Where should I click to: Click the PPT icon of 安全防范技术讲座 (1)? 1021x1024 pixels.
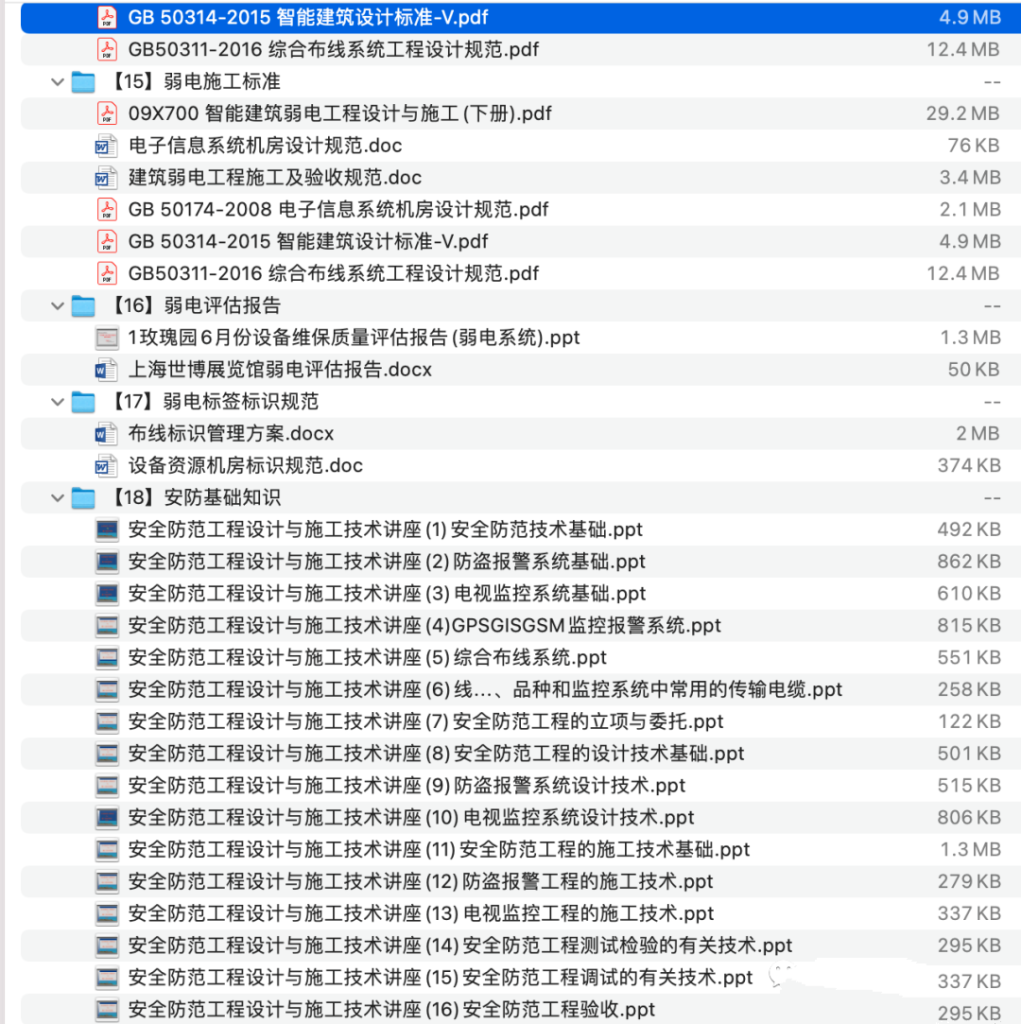tap(106, 529)
